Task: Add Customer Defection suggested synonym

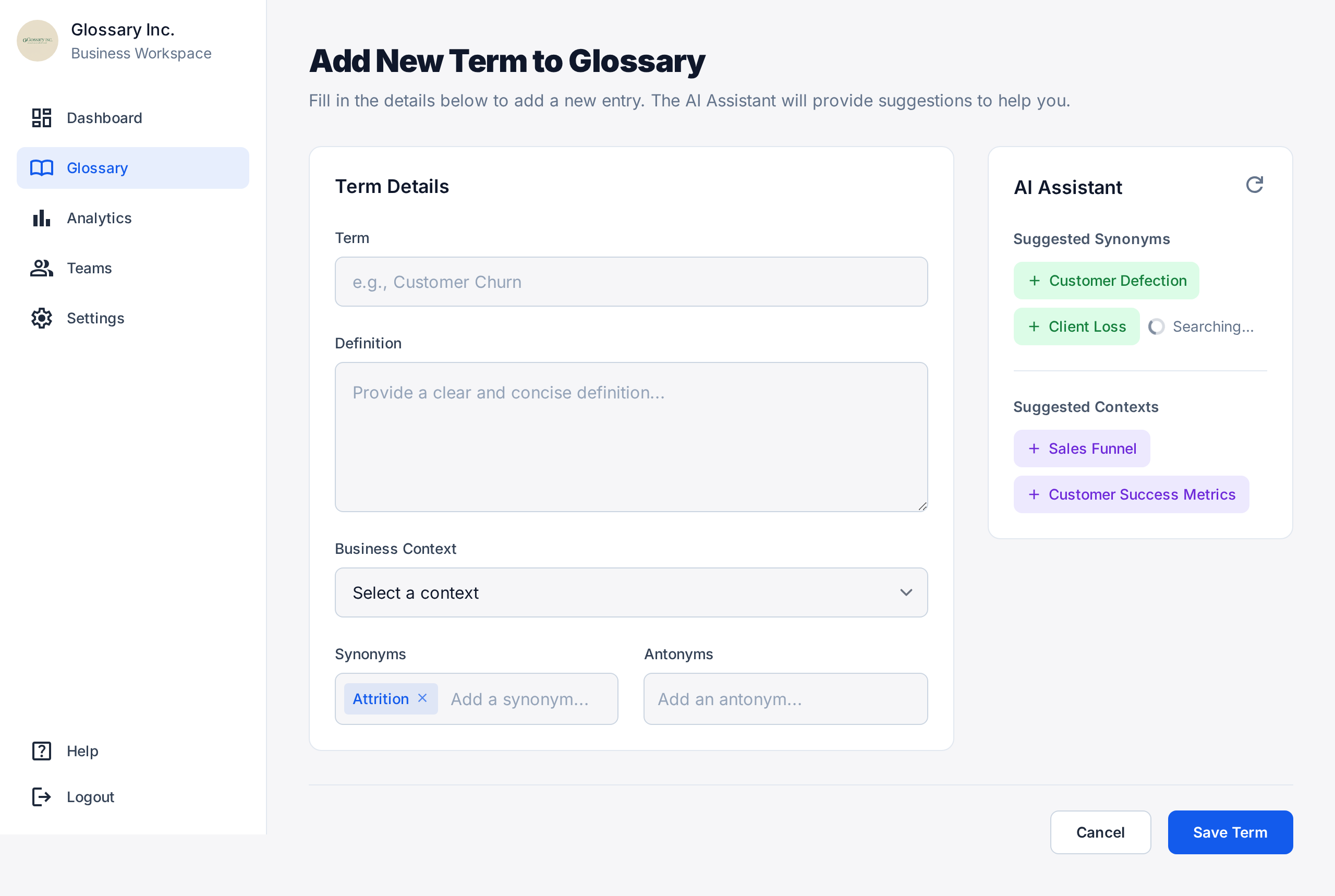Action: (x=1106, y=281)
